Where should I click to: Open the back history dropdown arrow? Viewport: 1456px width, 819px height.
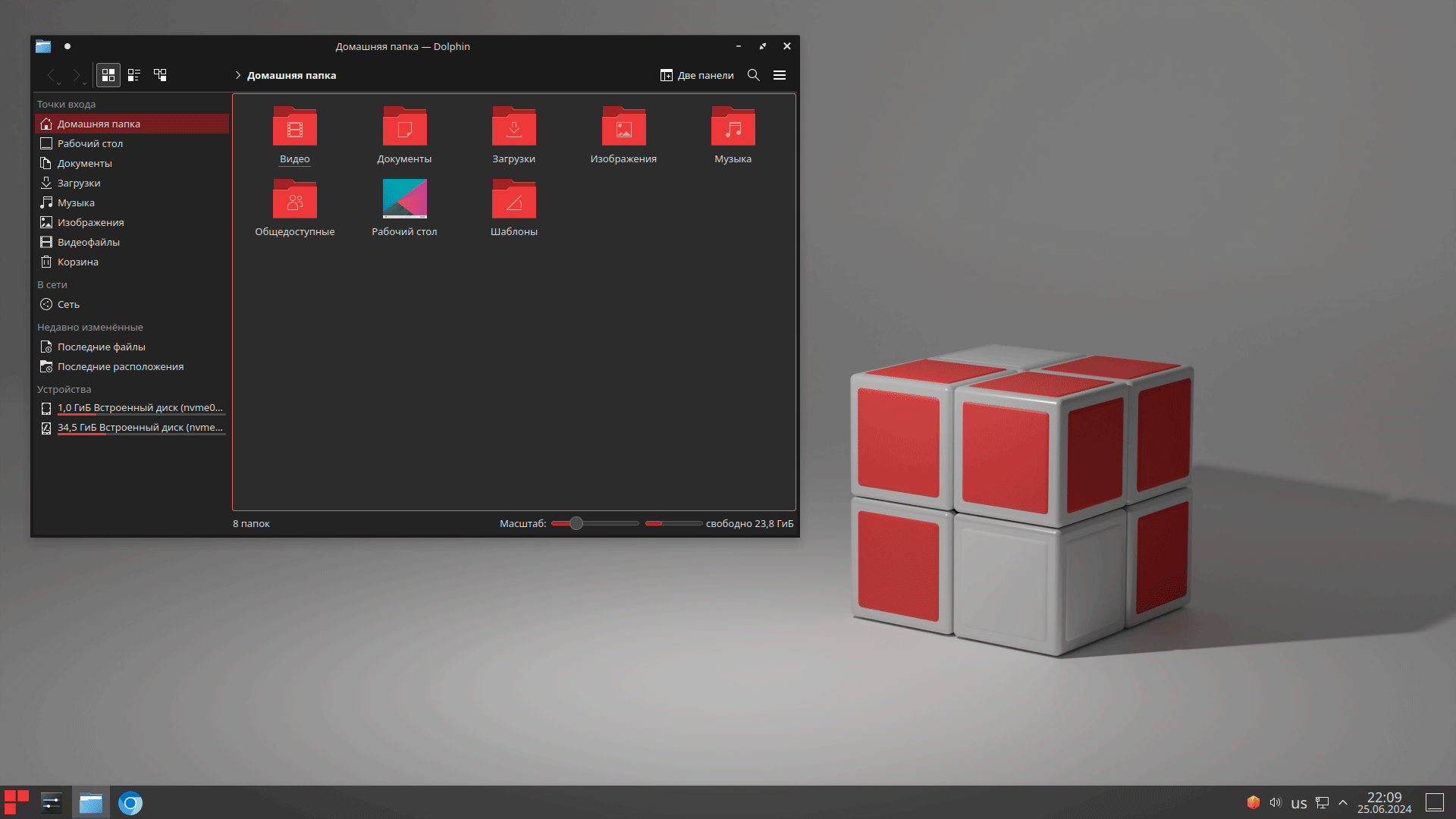(x=59, y=83)
